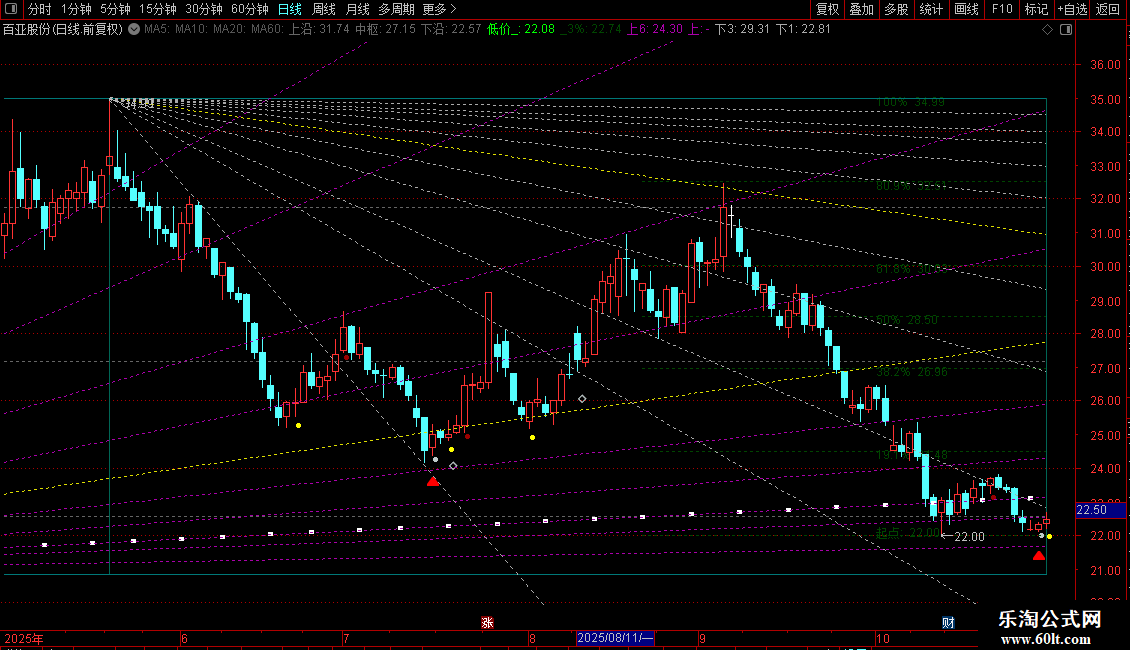
Task: Expand the 更多 more periods menu
Action: (440, 9)
